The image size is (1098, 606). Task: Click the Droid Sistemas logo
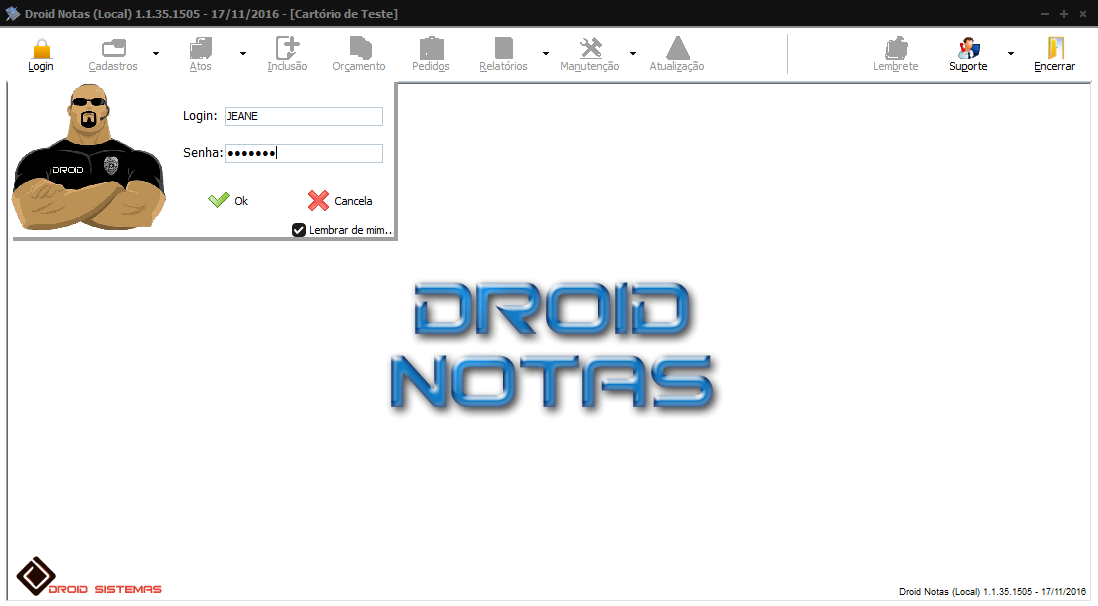[89, 577]
